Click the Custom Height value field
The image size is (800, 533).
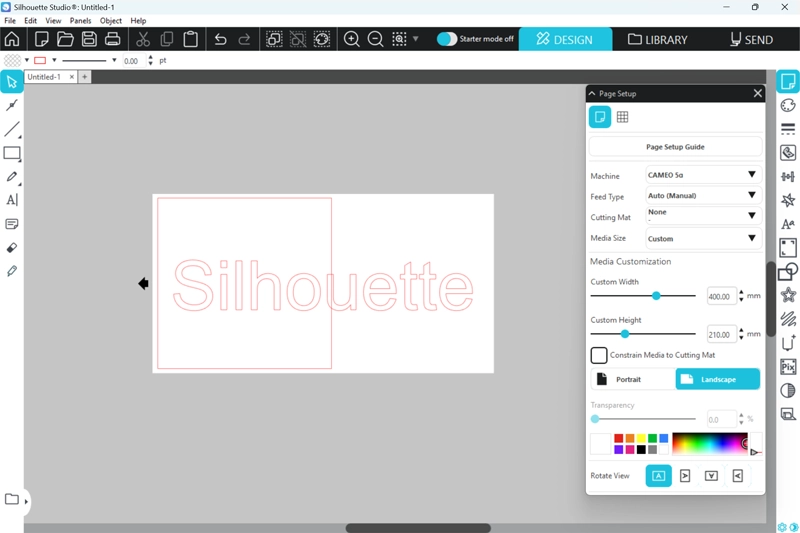720,334
